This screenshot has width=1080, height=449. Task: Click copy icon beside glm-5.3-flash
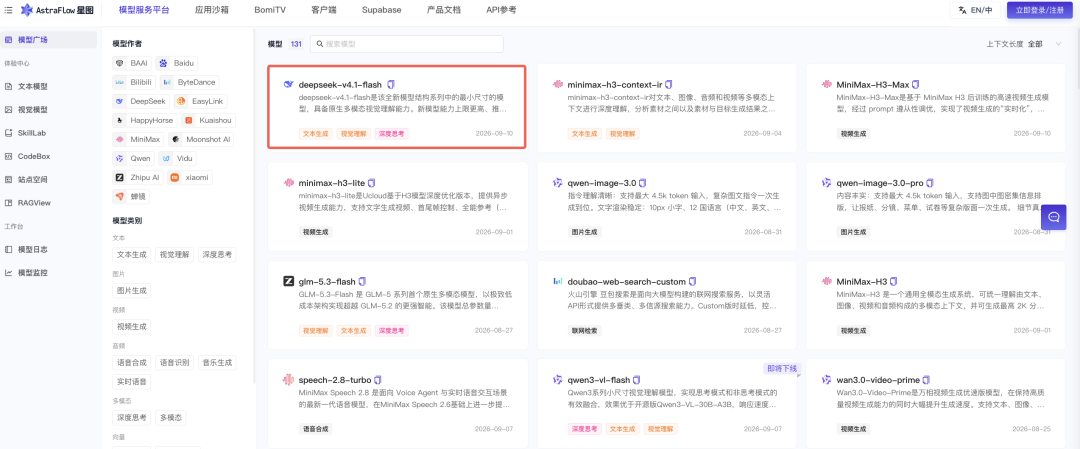pyautogui.click(x=362, y=281)
